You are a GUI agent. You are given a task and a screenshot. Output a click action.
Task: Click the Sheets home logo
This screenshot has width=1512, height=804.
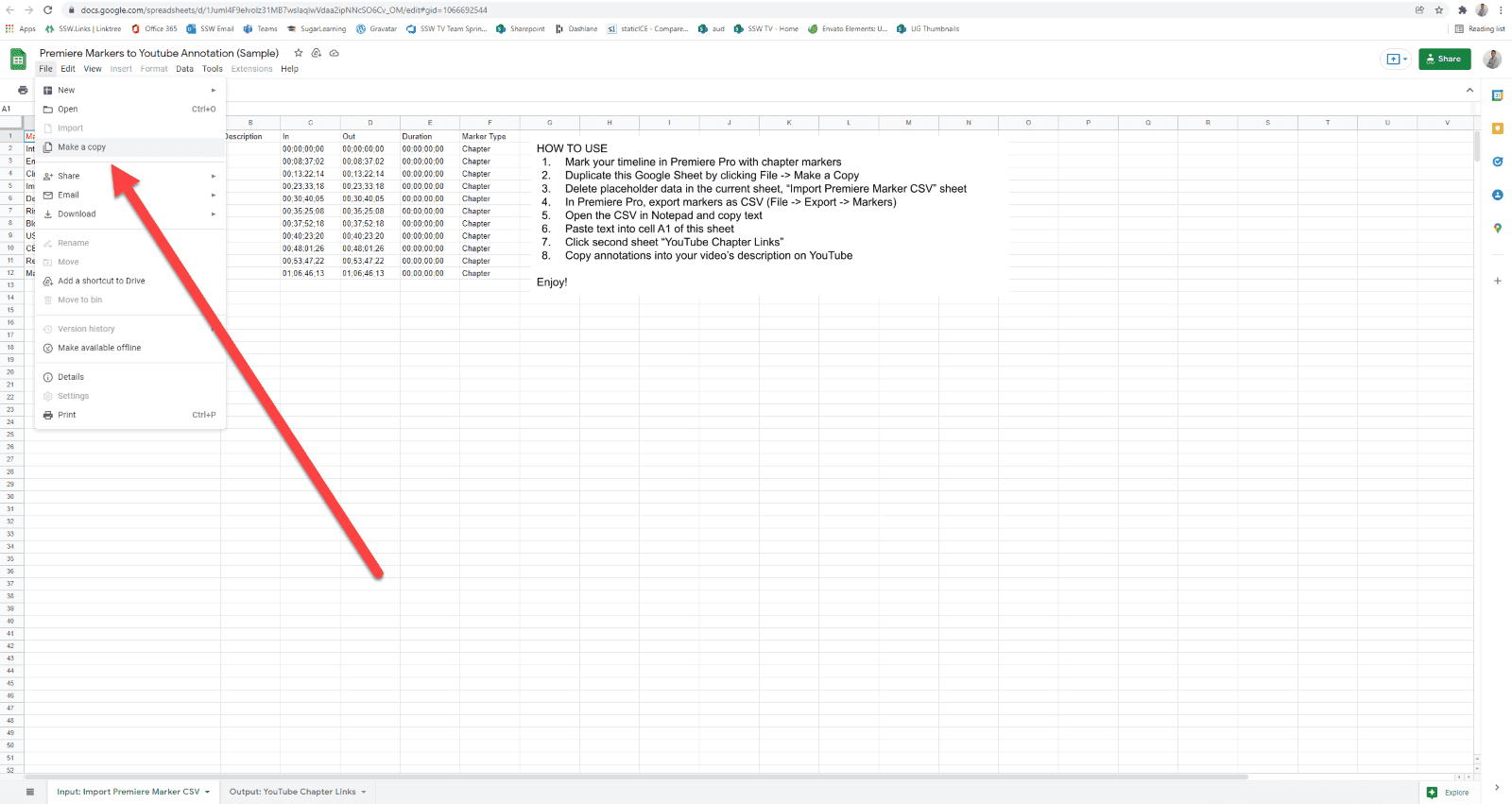18,60
